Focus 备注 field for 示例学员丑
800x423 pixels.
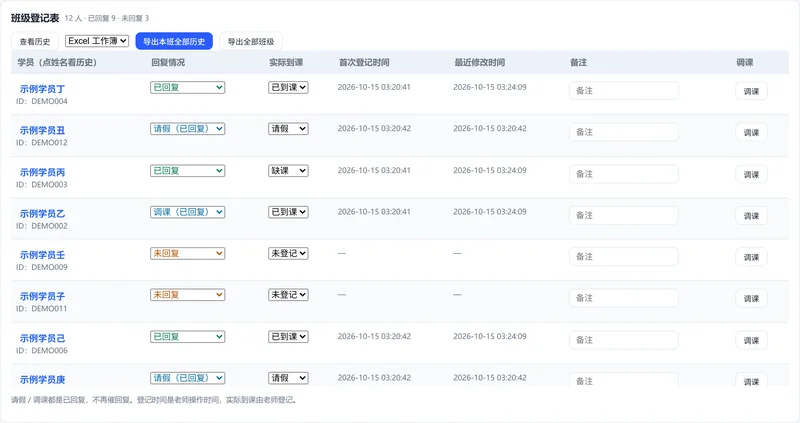[x=623, y=132]
